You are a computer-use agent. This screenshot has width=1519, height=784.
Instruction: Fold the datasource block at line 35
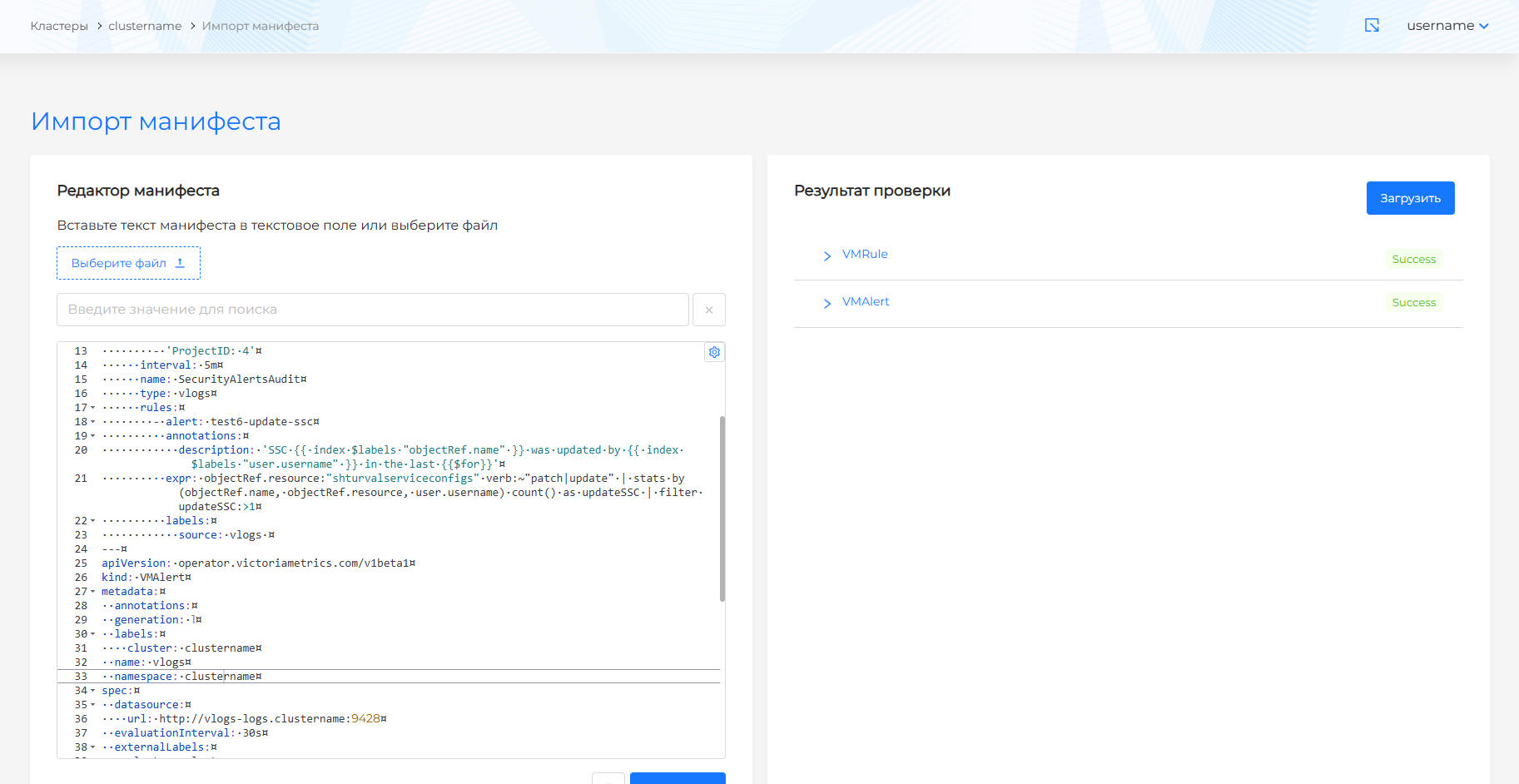[92, 705]
